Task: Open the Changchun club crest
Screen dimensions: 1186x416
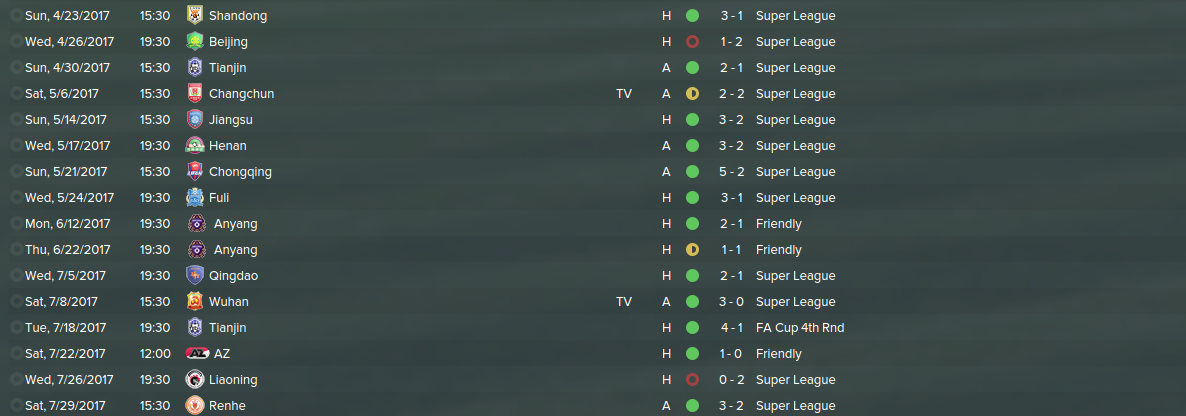Action: click(x=194, y=94)
